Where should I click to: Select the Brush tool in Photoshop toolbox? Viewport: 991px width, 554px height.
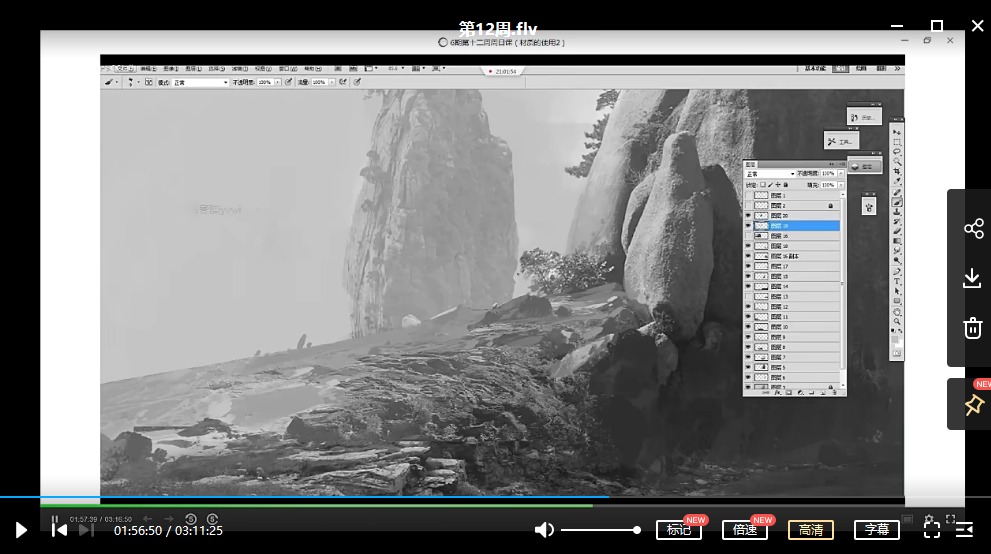point(897,202)
